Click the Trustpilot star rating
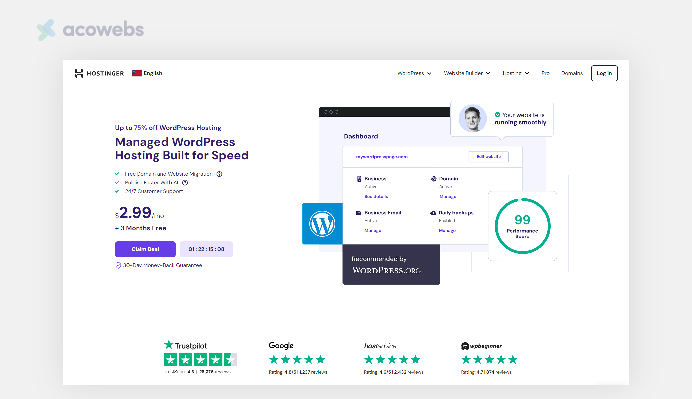Viewport: 692px width, 399px height. click(x=200, y=360)
